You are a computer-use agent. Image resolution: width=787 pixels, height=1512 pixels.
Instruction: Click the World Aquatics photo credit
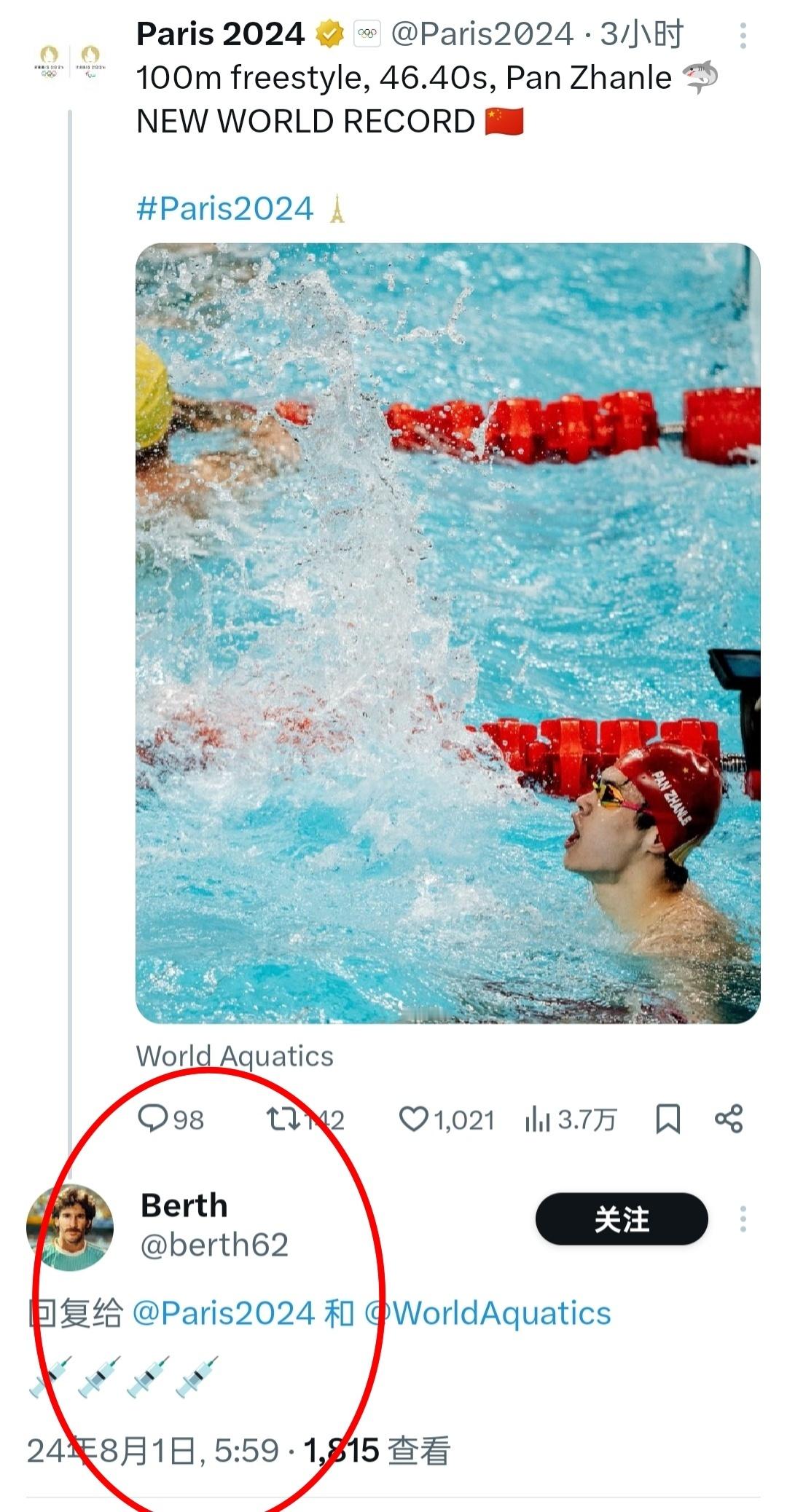tap(235, 1056)
